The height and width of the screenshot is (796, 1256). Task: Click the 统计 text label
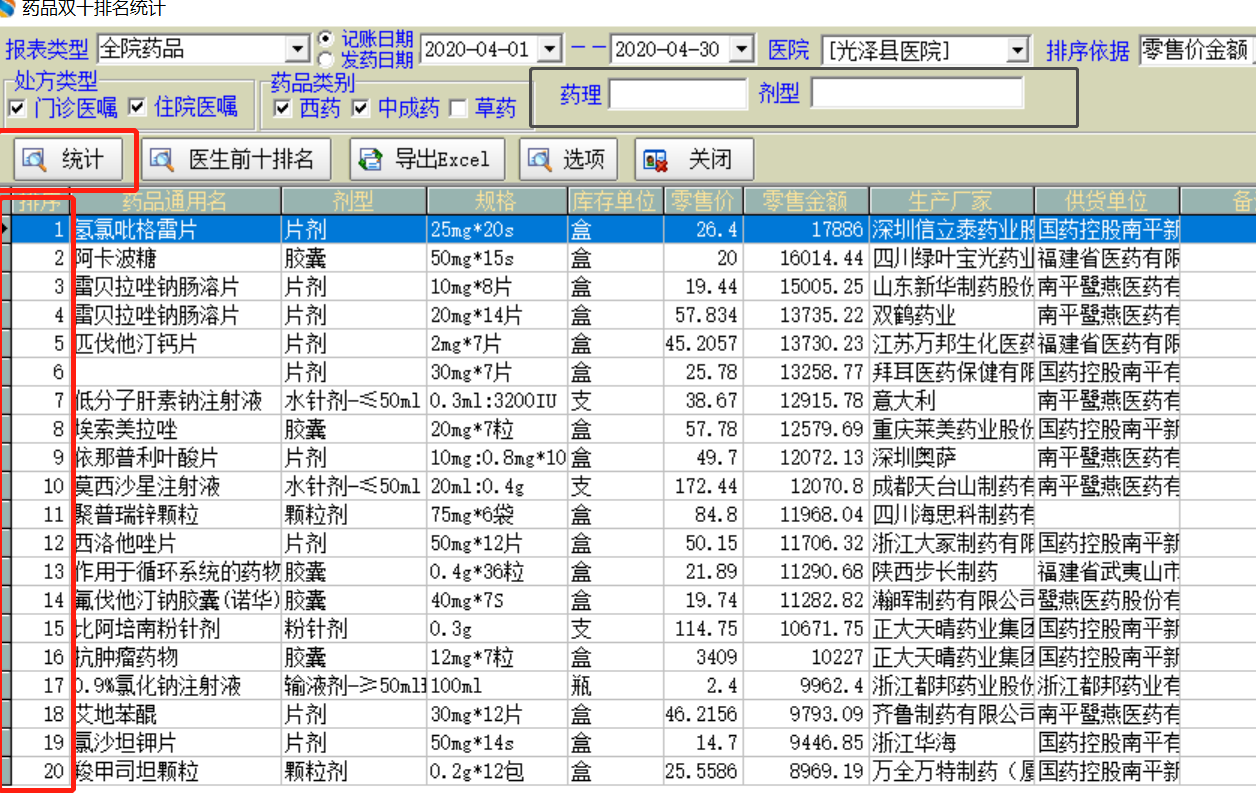point(82,160)
